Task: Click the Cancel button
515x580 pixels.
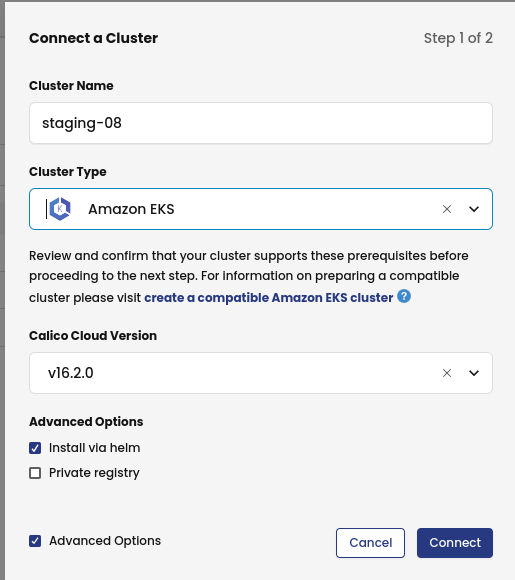Action: coord(370,543)
